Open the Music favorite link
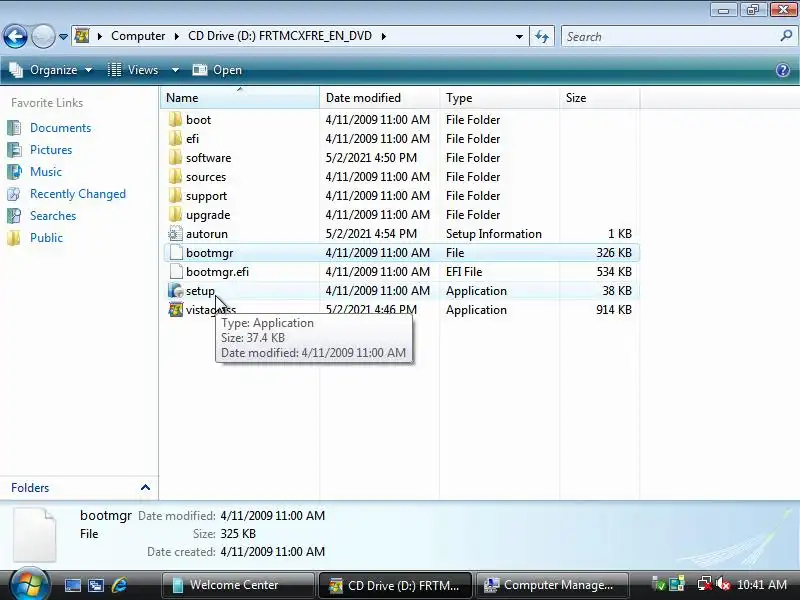Image resolution: width=800 pixels, height=600 pixels. pyautogui.click(x=46, y=171)
